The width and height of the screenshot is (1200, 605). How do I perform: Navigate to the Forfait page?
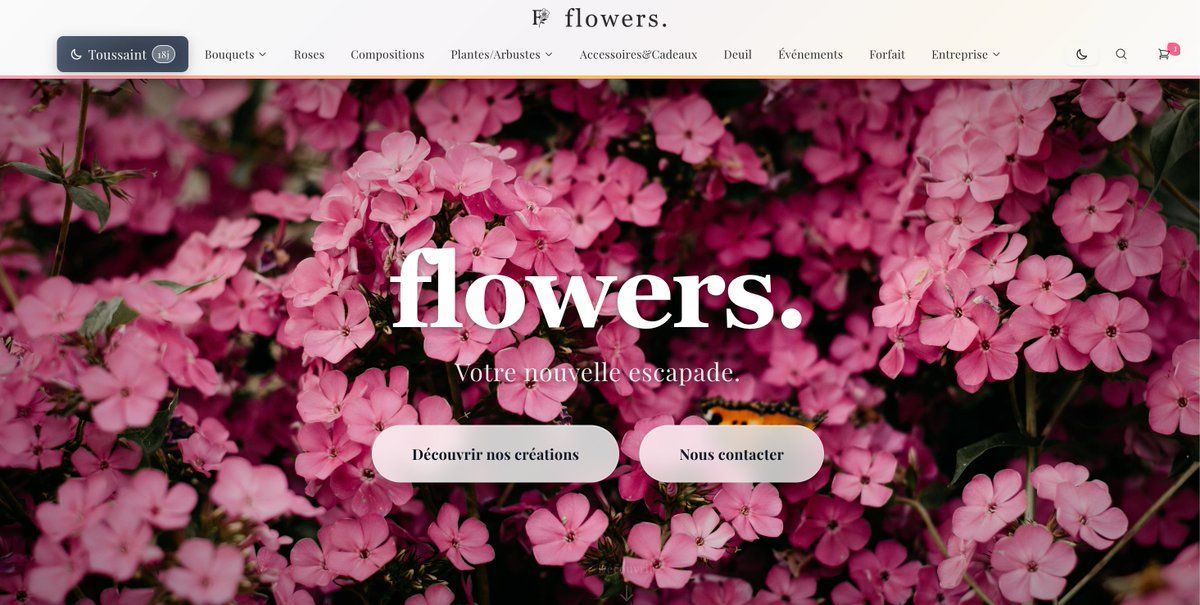click(x=887, y=54)
